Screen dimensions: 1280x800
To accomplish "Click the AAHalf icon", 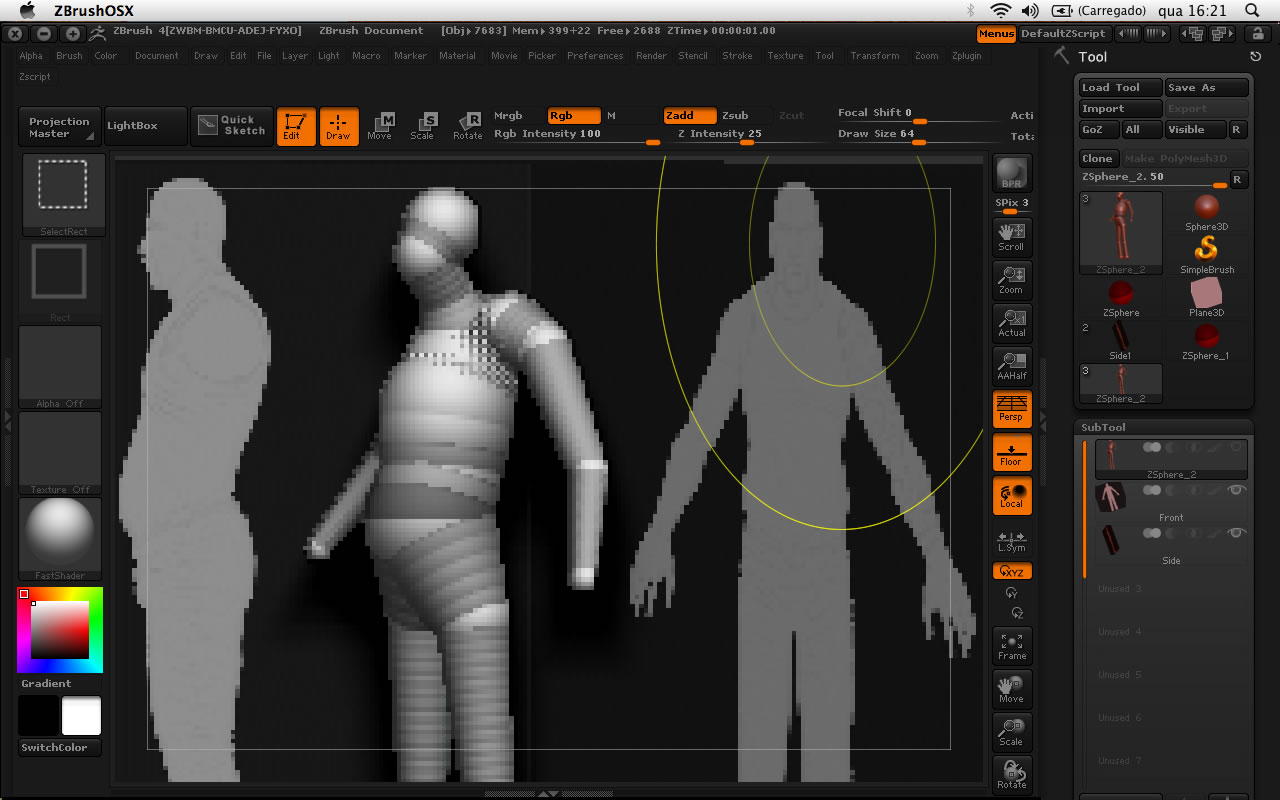I will coord(1012,365).
